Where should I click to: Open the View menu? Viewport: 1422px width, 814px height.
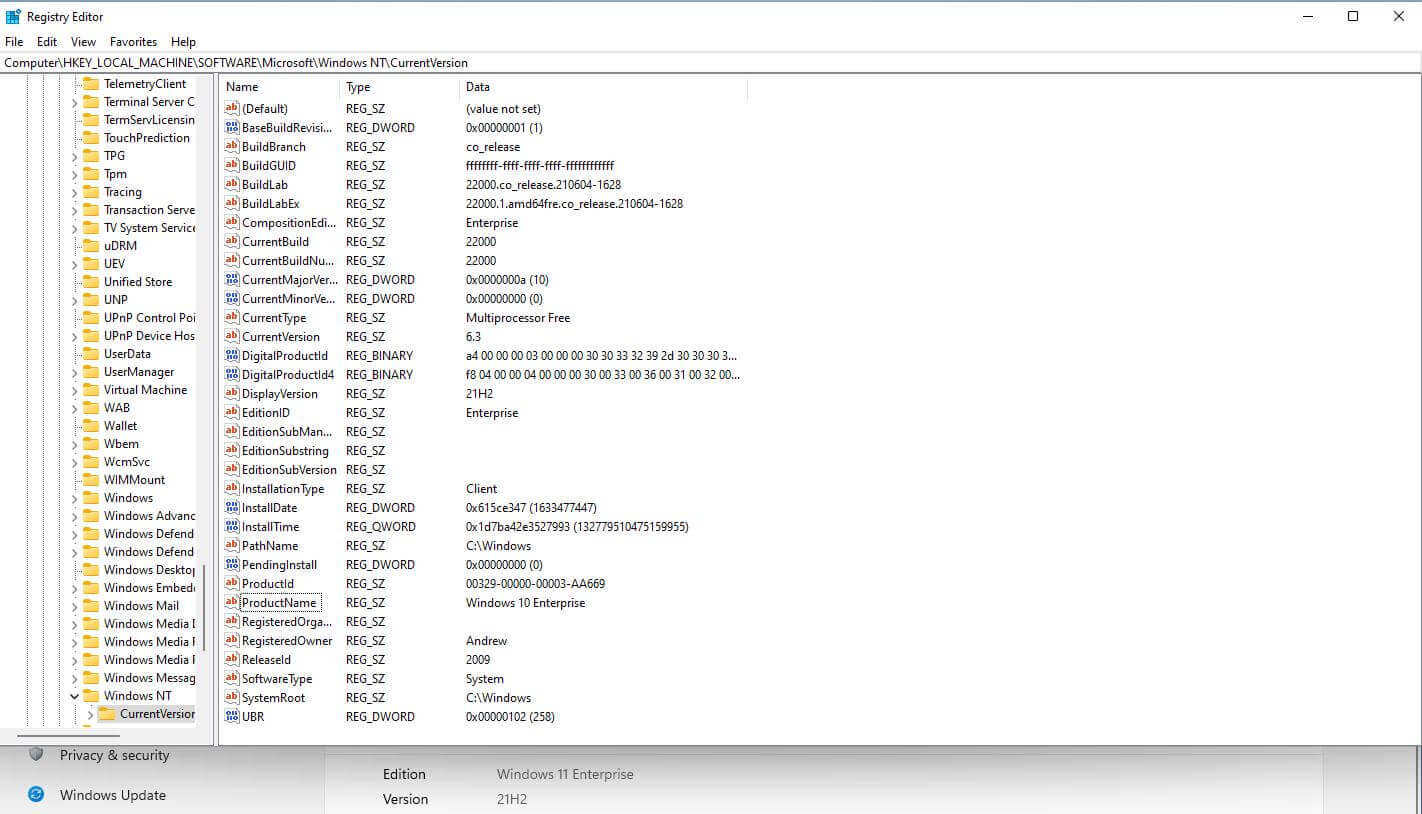click(x=83, y=41)
